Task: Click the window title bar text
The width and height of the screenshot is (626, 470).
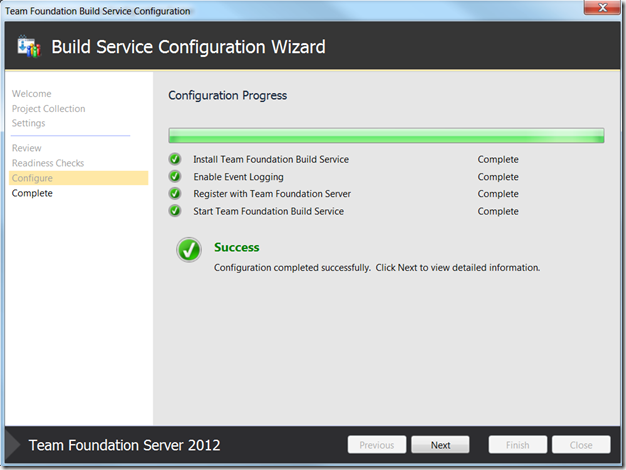Action: click(97, 11)
